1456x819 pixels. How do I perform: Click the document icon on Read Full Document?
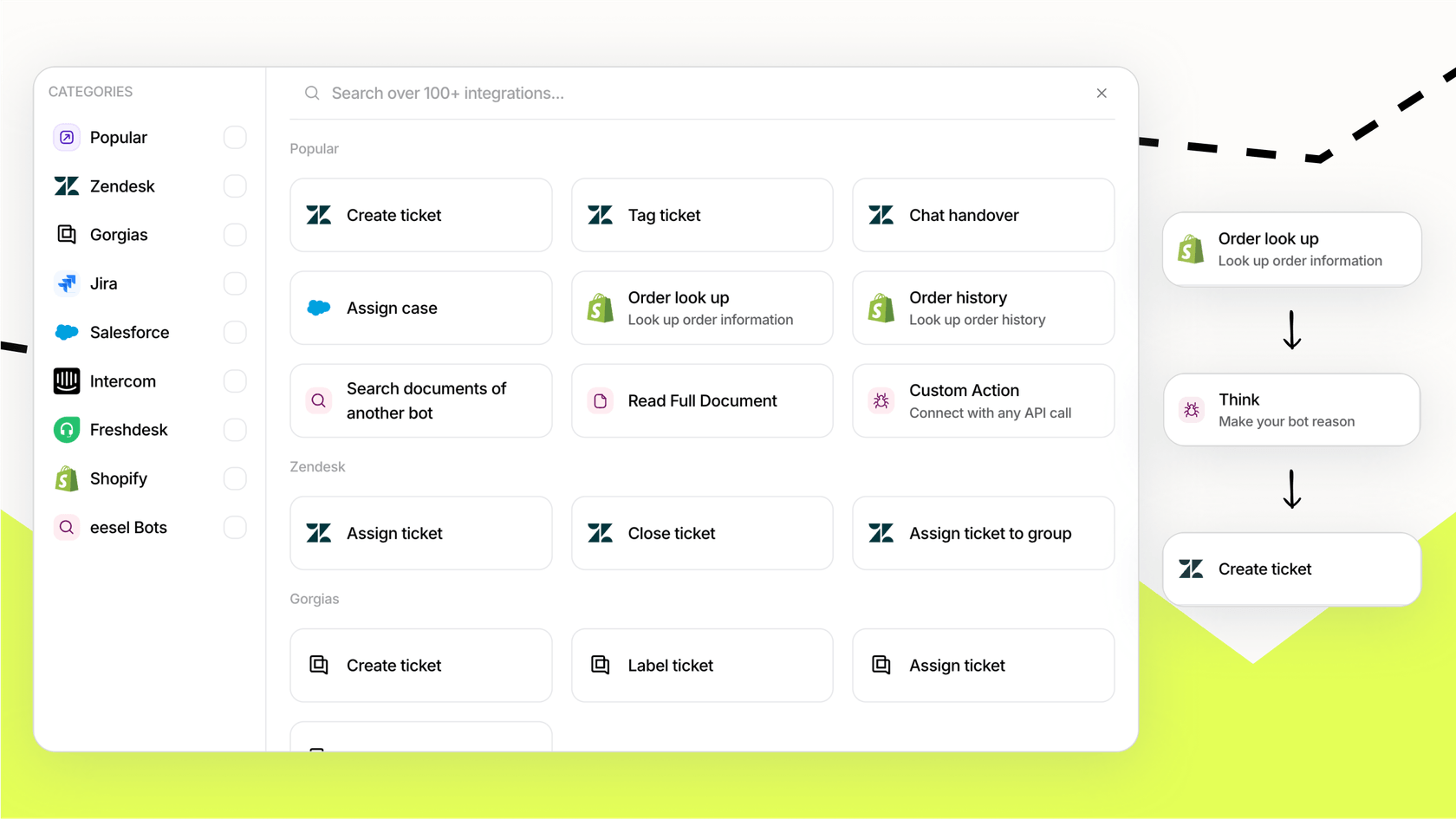point(599,400)
